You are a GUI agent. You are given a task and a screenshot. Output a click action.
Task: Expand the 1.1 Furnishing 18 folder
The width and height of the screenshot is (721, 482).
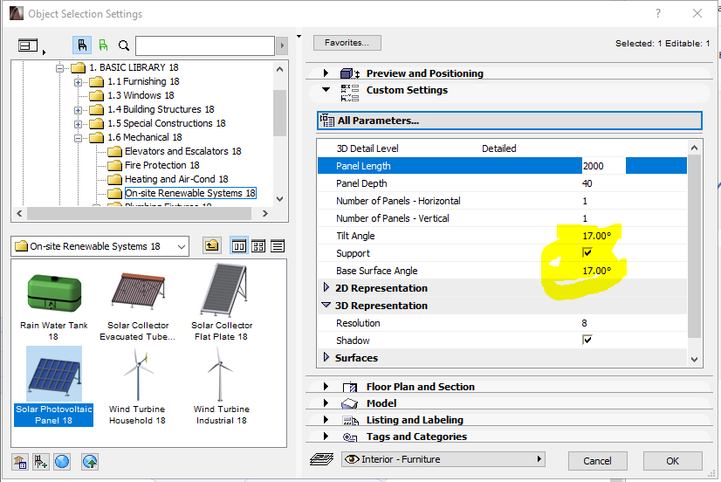coord(78,82)
